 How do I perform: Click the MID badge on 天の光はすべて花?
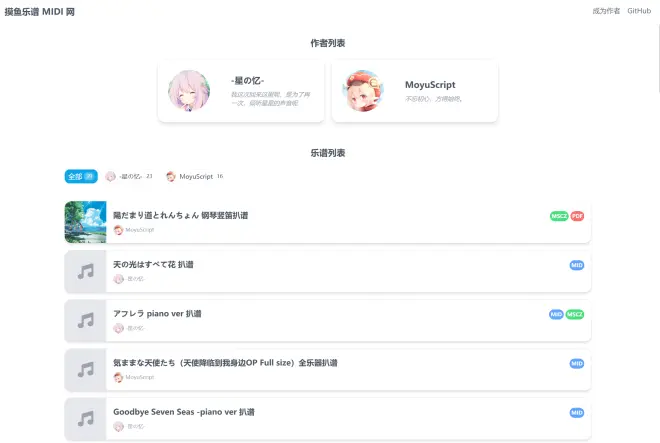[x=577, y=265]
